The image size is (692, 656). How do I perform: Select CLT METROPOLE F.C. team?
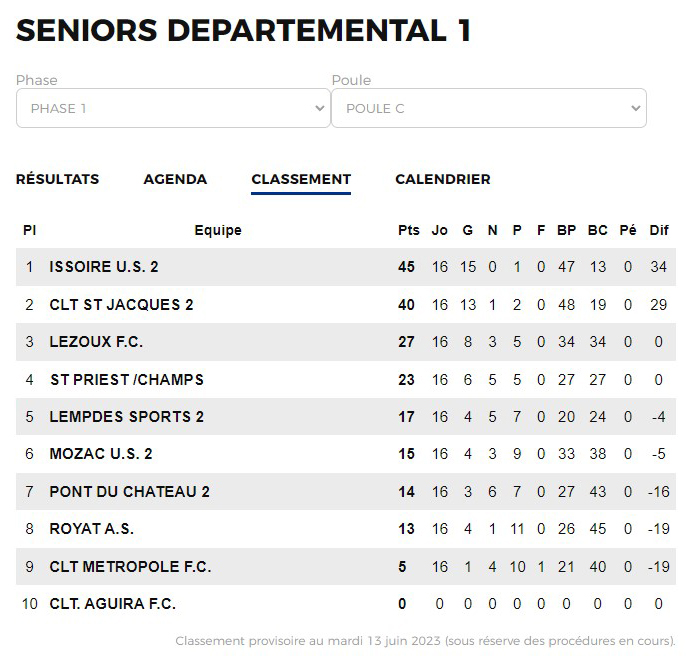(x=130, y=567)
